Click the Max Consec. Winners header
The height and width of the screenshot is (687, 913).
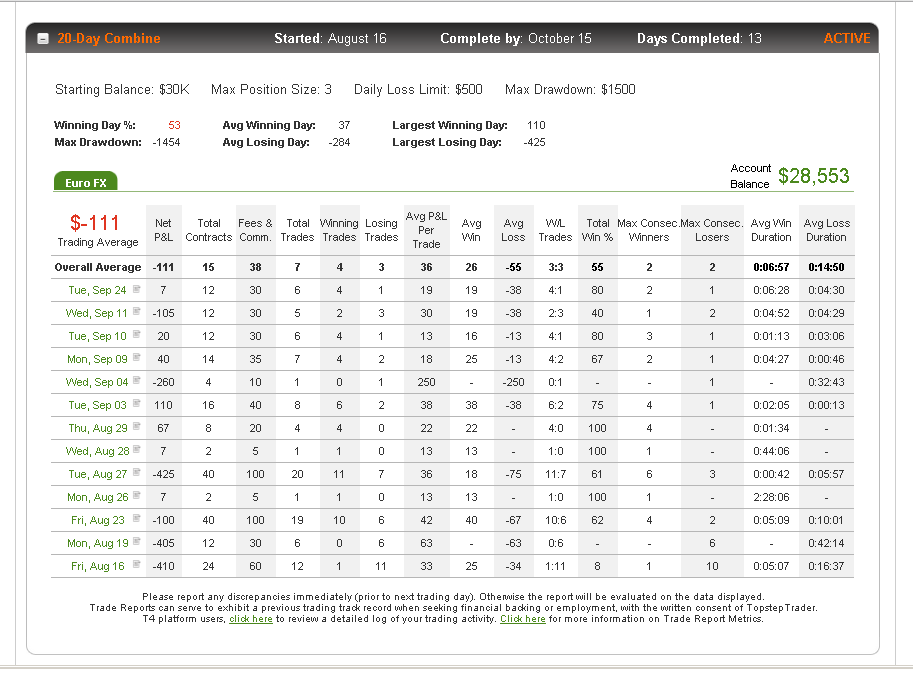tap(649, 230)
